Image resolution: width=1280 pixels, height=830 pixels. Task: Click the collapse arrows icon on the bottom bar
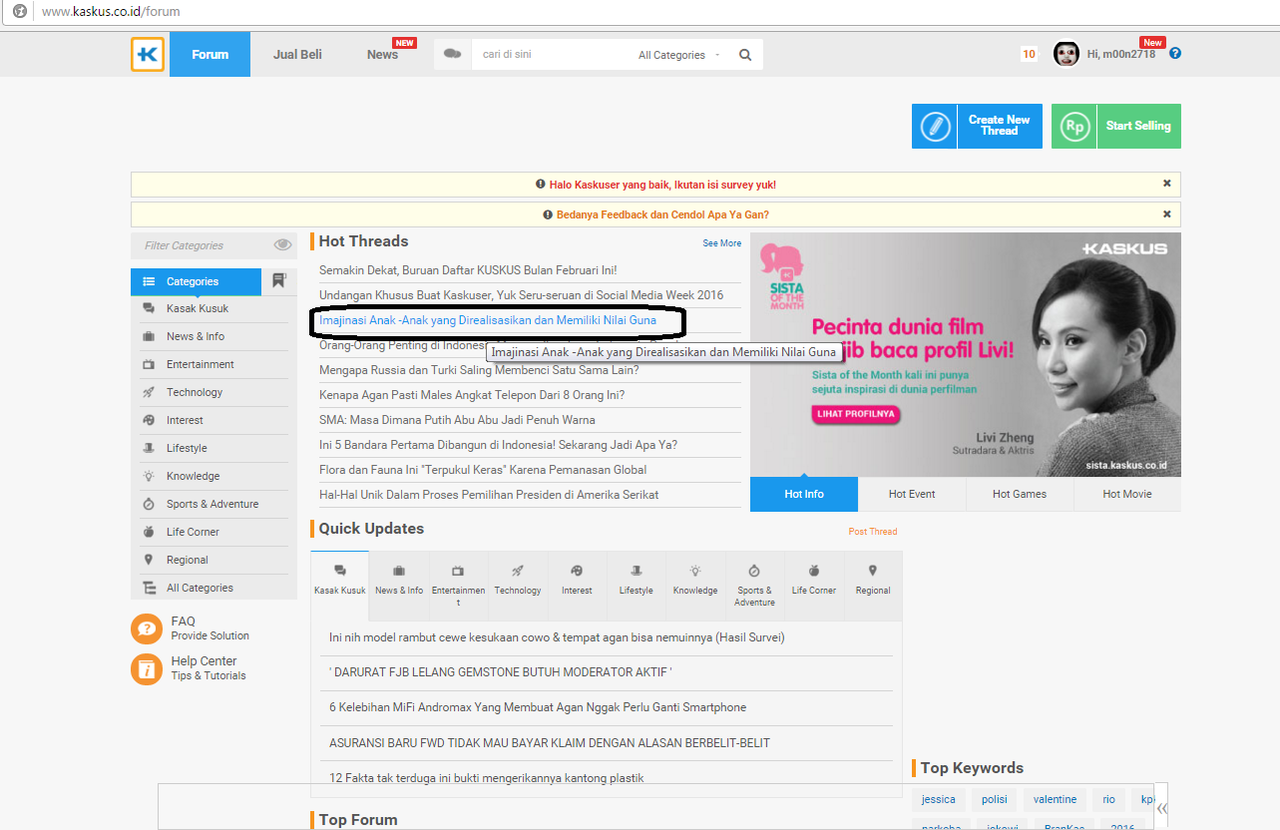pyautogui.click(x=1161, y=808)
